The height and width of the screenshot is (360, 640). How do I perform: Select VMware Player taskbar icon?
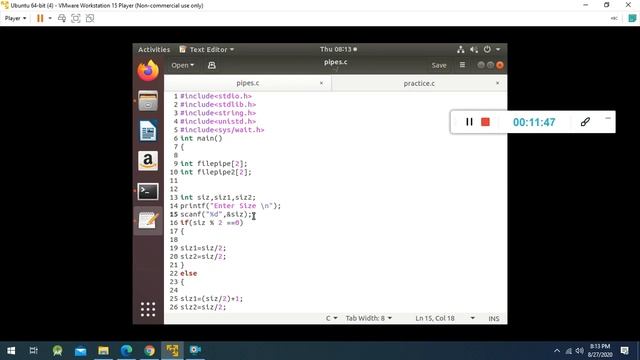click(172, 350)
